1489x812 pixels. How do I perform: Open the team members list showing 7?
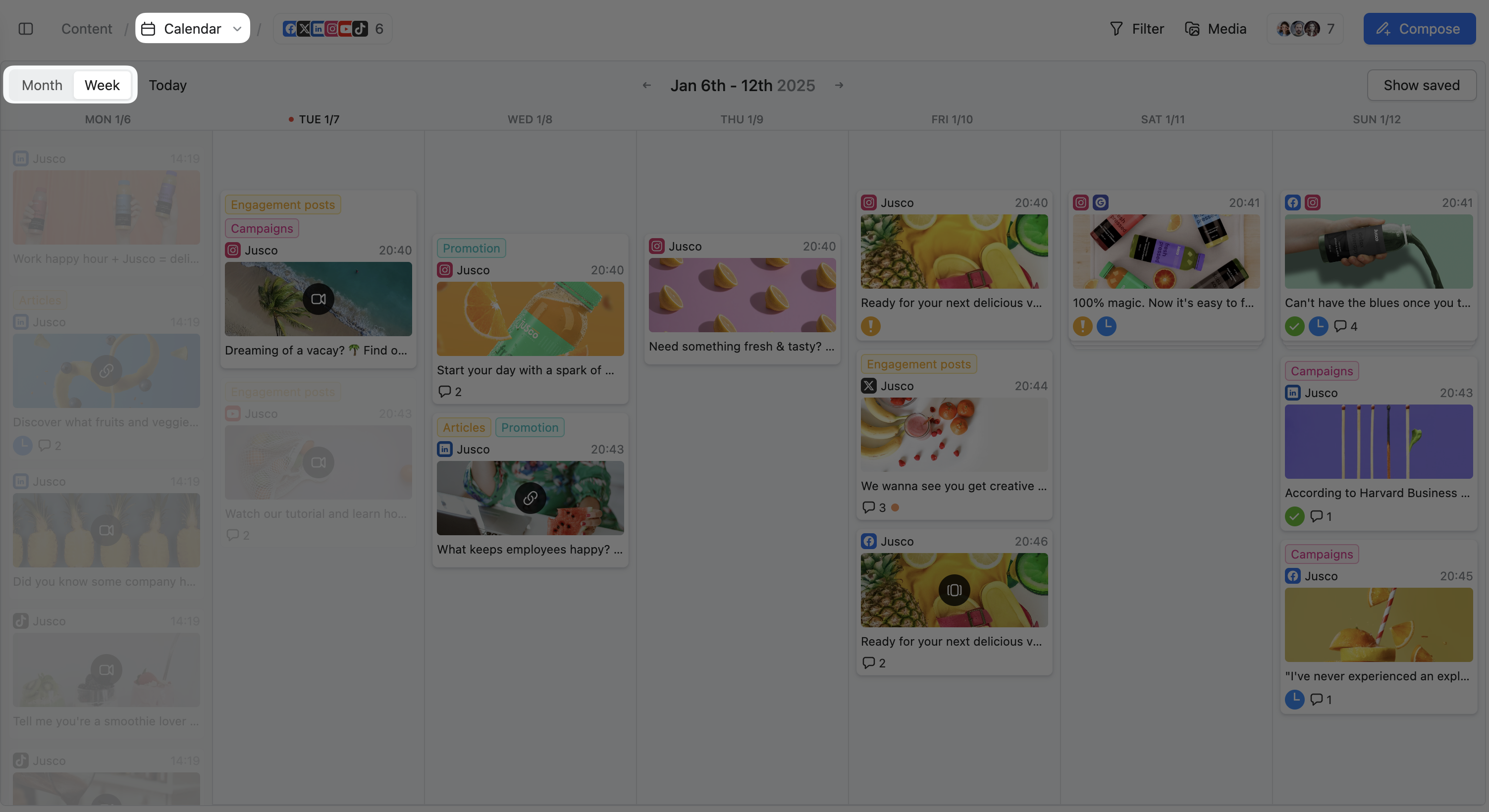pyautogui.click(x=1305, y=28)
